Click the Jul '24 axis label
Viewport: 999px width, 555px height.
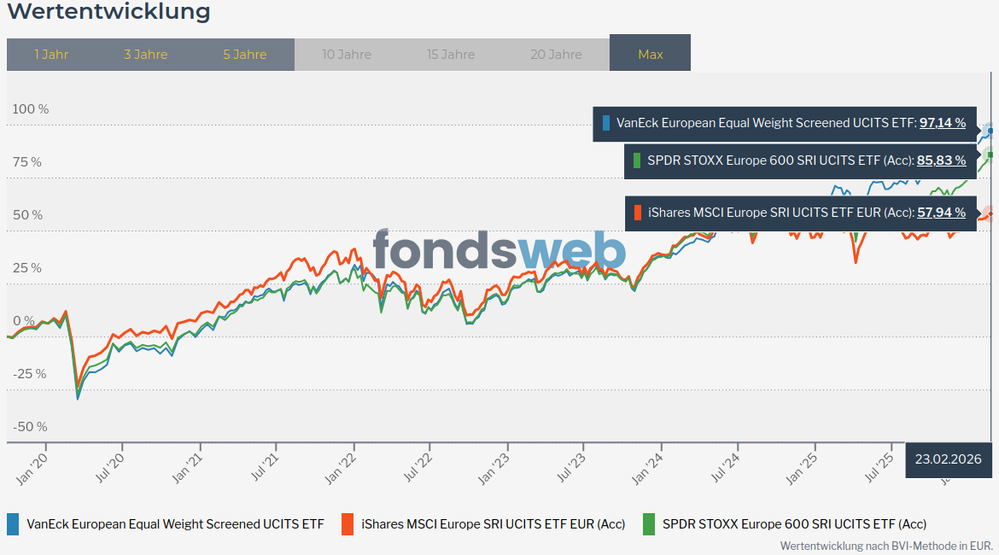pos(726,469)
